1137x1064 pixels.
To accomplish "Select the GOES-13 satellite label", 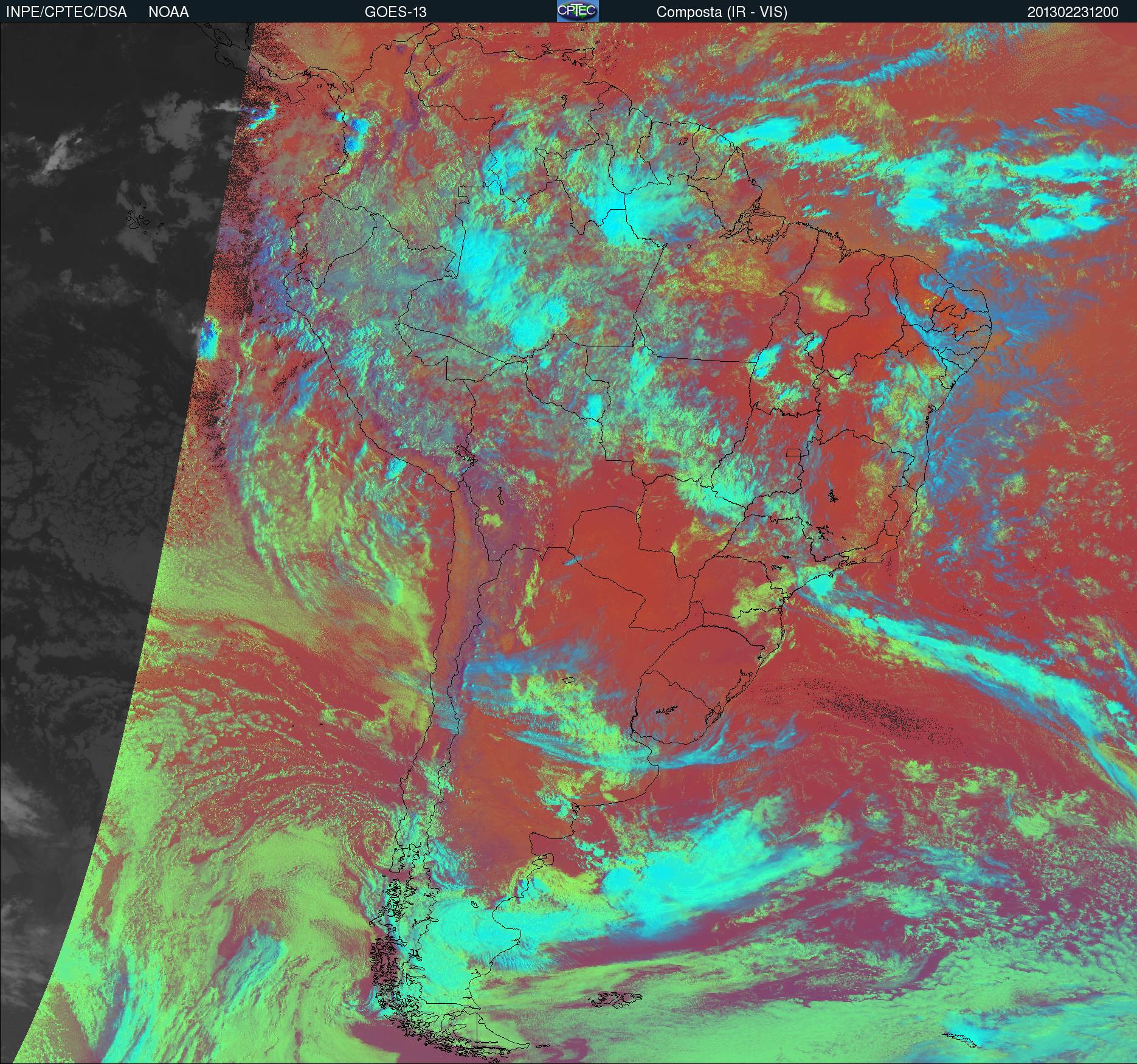I will click(395, 12).
